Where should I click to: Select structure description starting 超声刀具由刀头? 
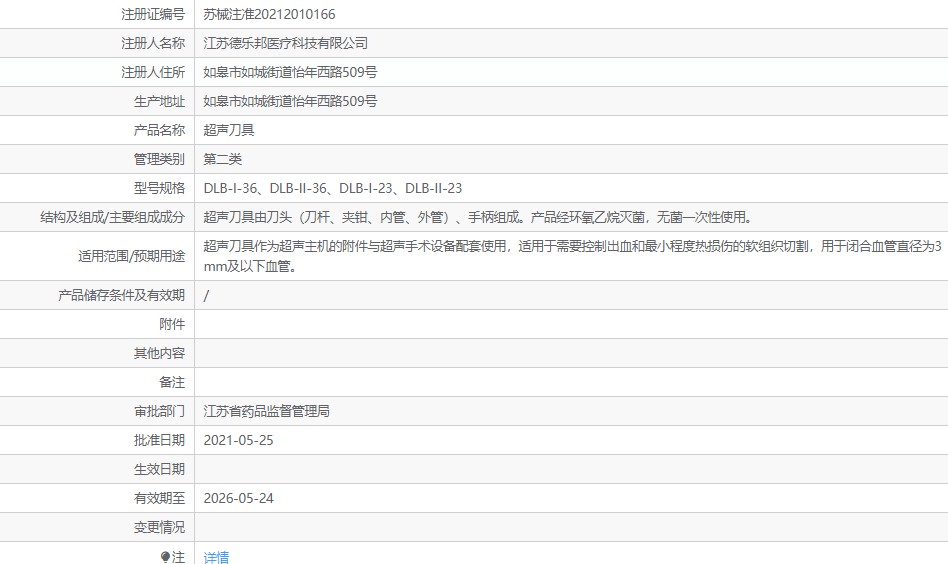[x=478, y=218]
